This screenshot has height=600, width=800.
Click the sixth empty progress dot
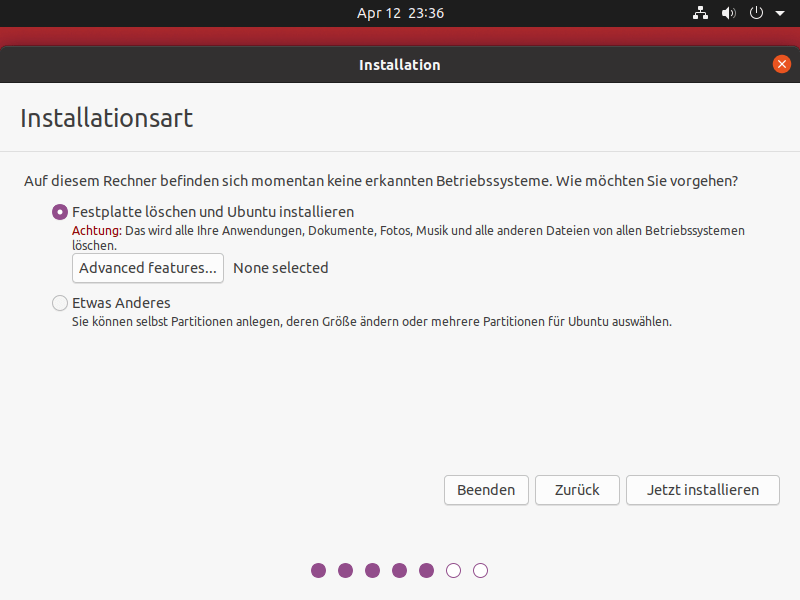pyautogui.click(x=454, y=570)
